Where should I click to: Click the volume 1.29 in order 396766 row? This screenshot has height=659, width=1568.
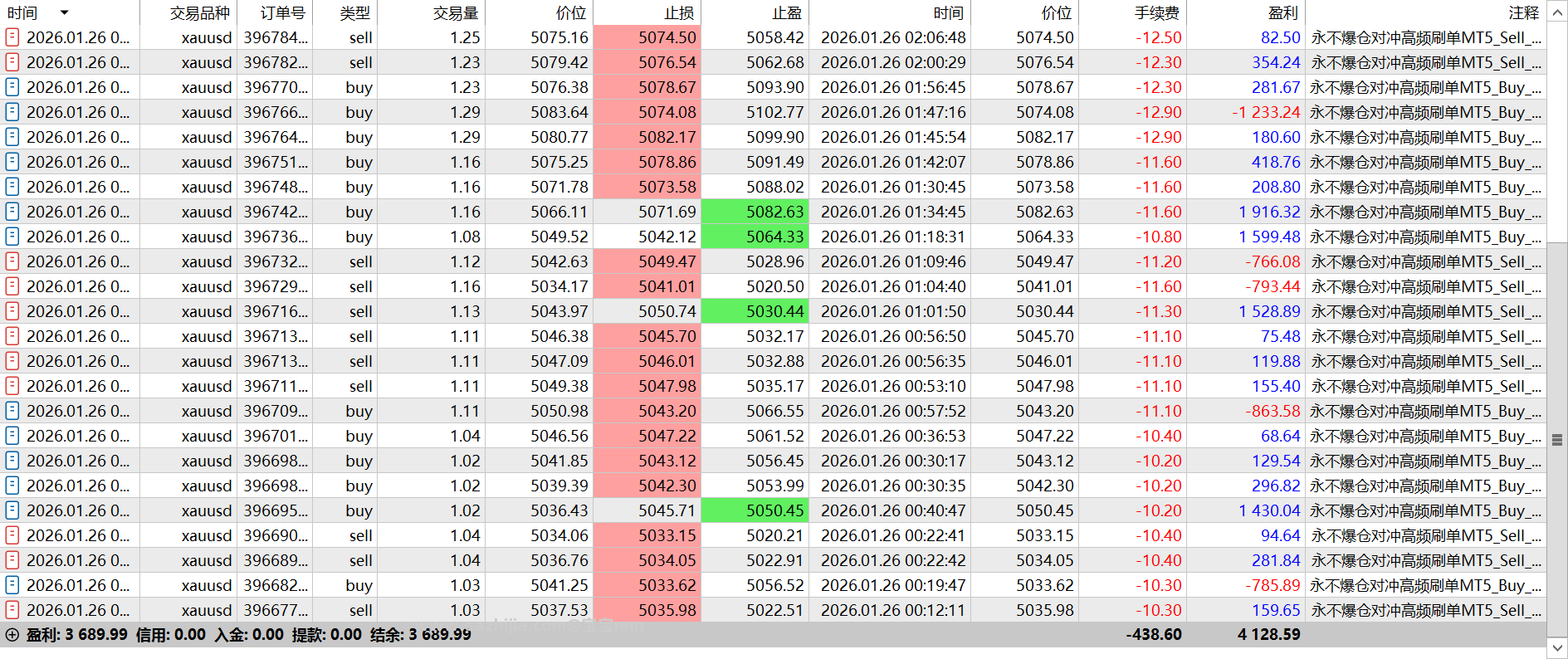[x=465, y=112]
